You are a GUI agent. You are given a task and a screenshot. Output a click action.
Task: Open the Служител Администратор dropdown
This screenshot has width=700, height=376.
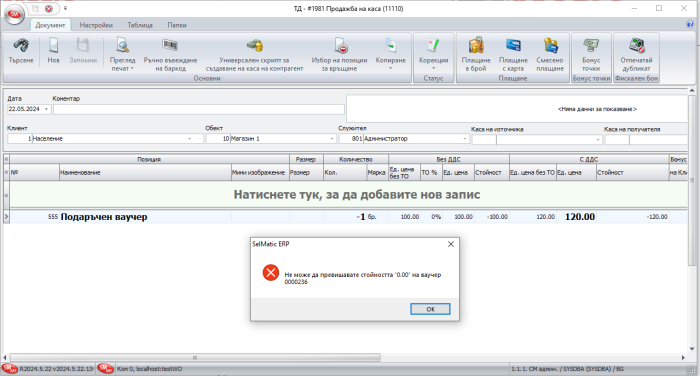464,139
